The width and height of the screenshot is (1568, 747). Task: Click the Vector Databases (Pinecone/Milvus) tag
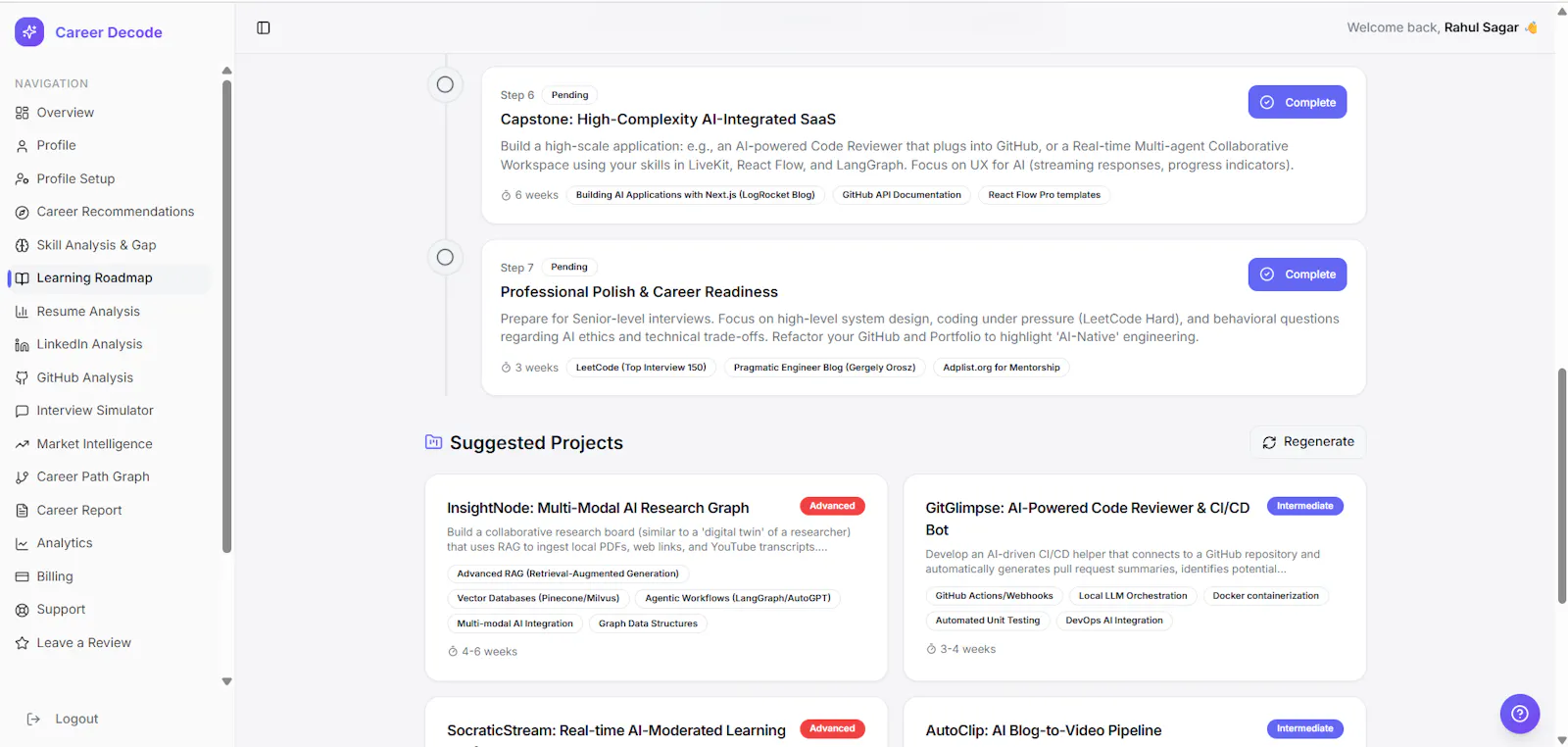click(x=538, y=598)
